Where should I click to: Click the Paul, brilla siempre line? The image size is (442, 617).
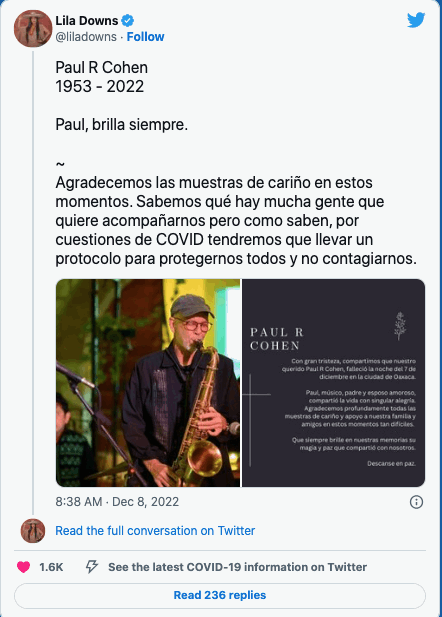point(122,124)
